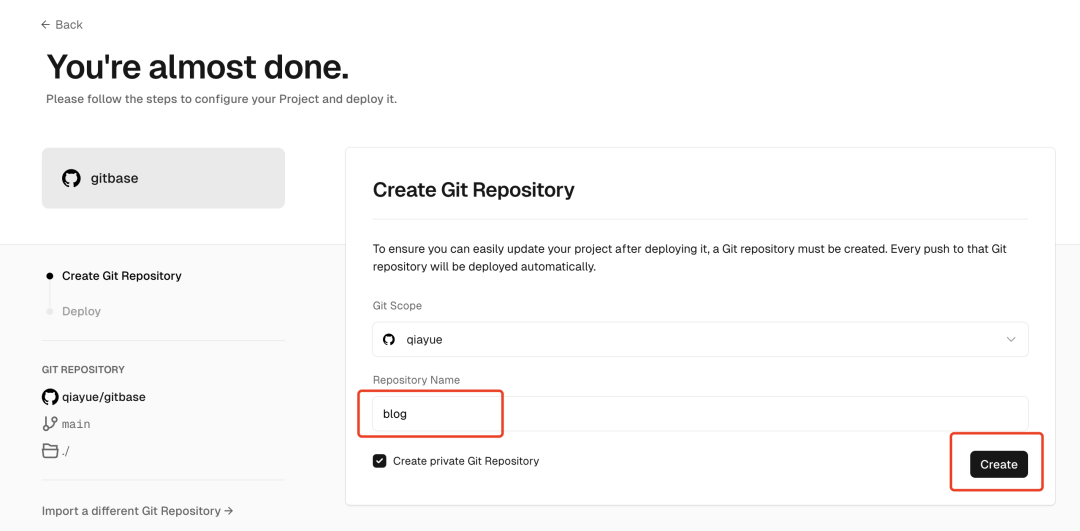Go Back using the top link
This screenshot has height=531, width=1080.
coord(62,25)
